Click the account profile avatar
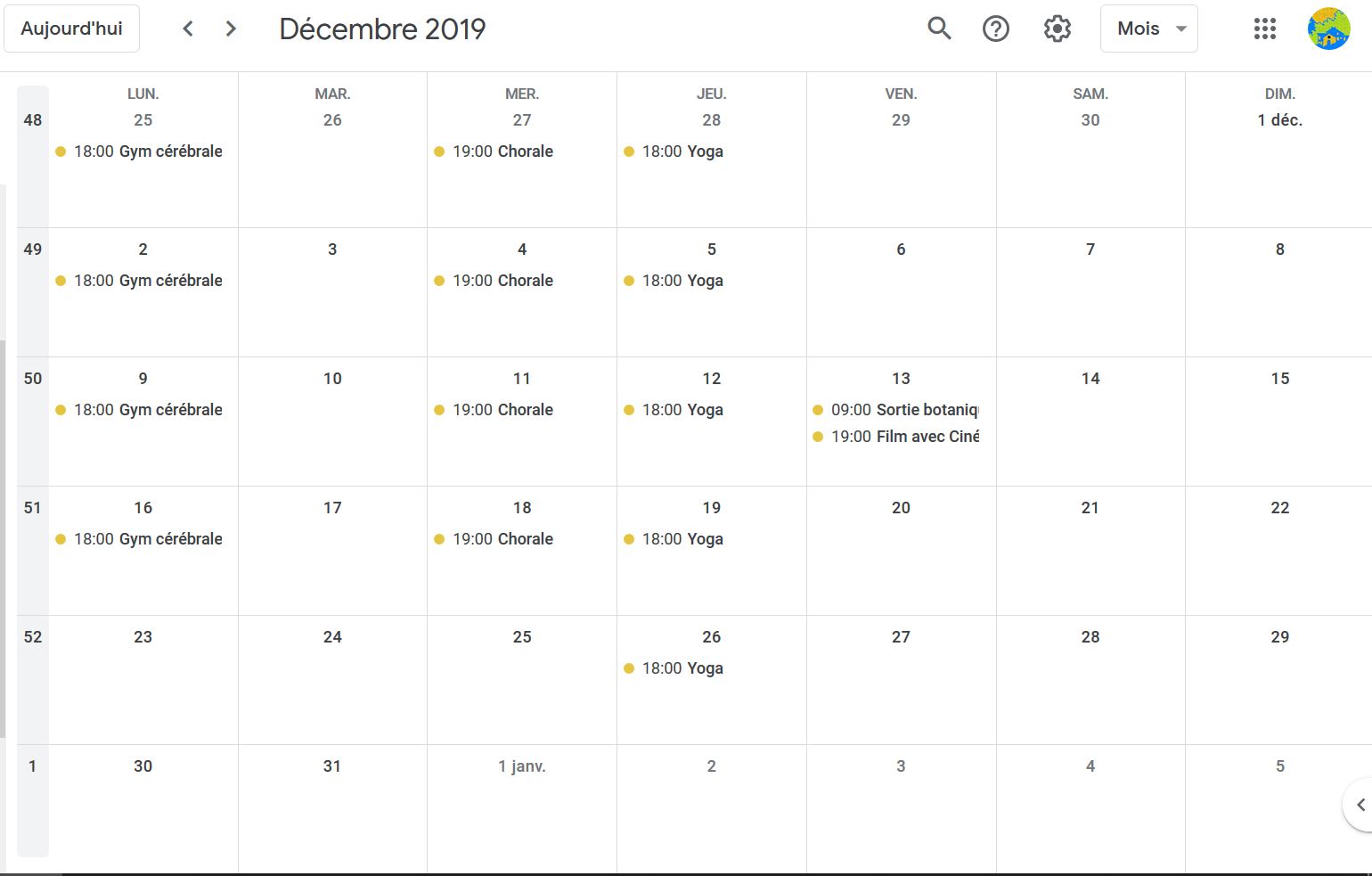The width and height of the screenshot is (1372, 876). pyautogui.click(x=1328, y=29)
